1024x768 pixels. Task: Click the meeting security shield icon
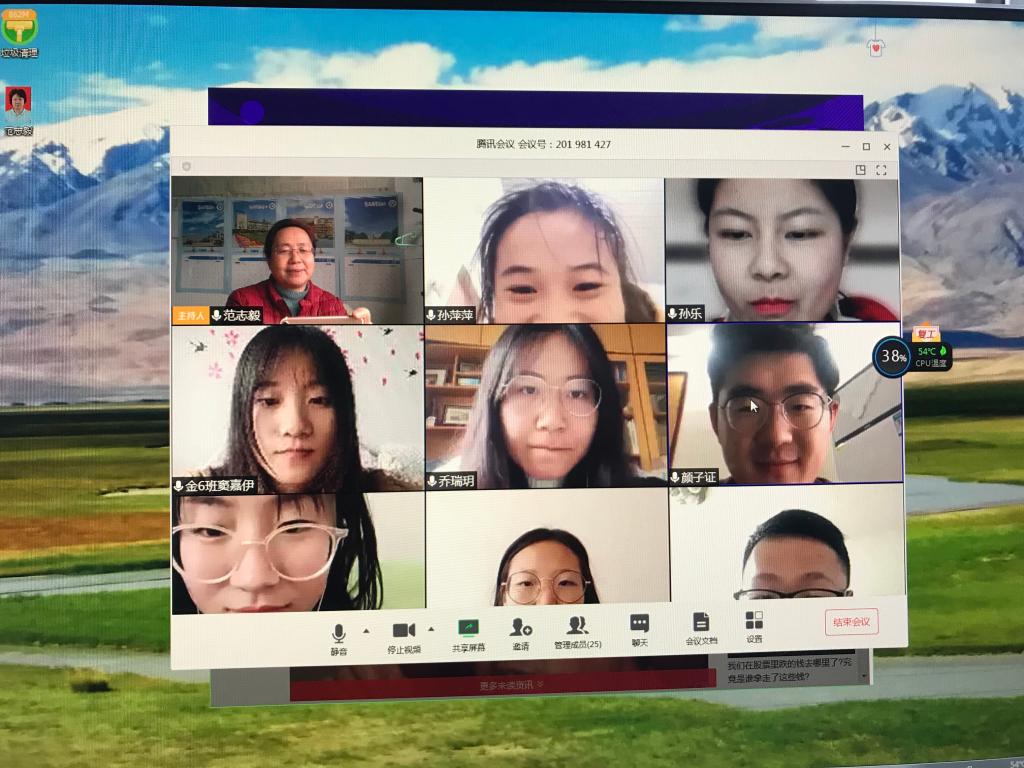tap(185, 166)
